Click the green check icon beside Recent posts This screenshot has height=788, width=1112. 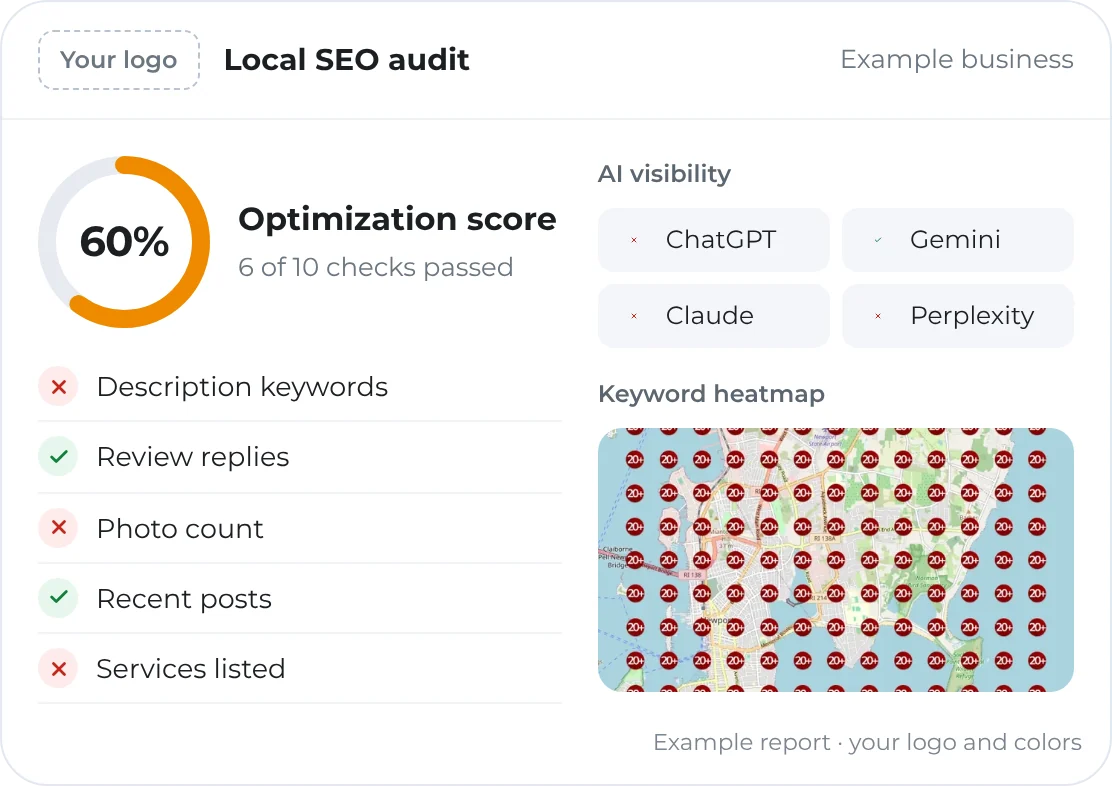click(58, 597)
